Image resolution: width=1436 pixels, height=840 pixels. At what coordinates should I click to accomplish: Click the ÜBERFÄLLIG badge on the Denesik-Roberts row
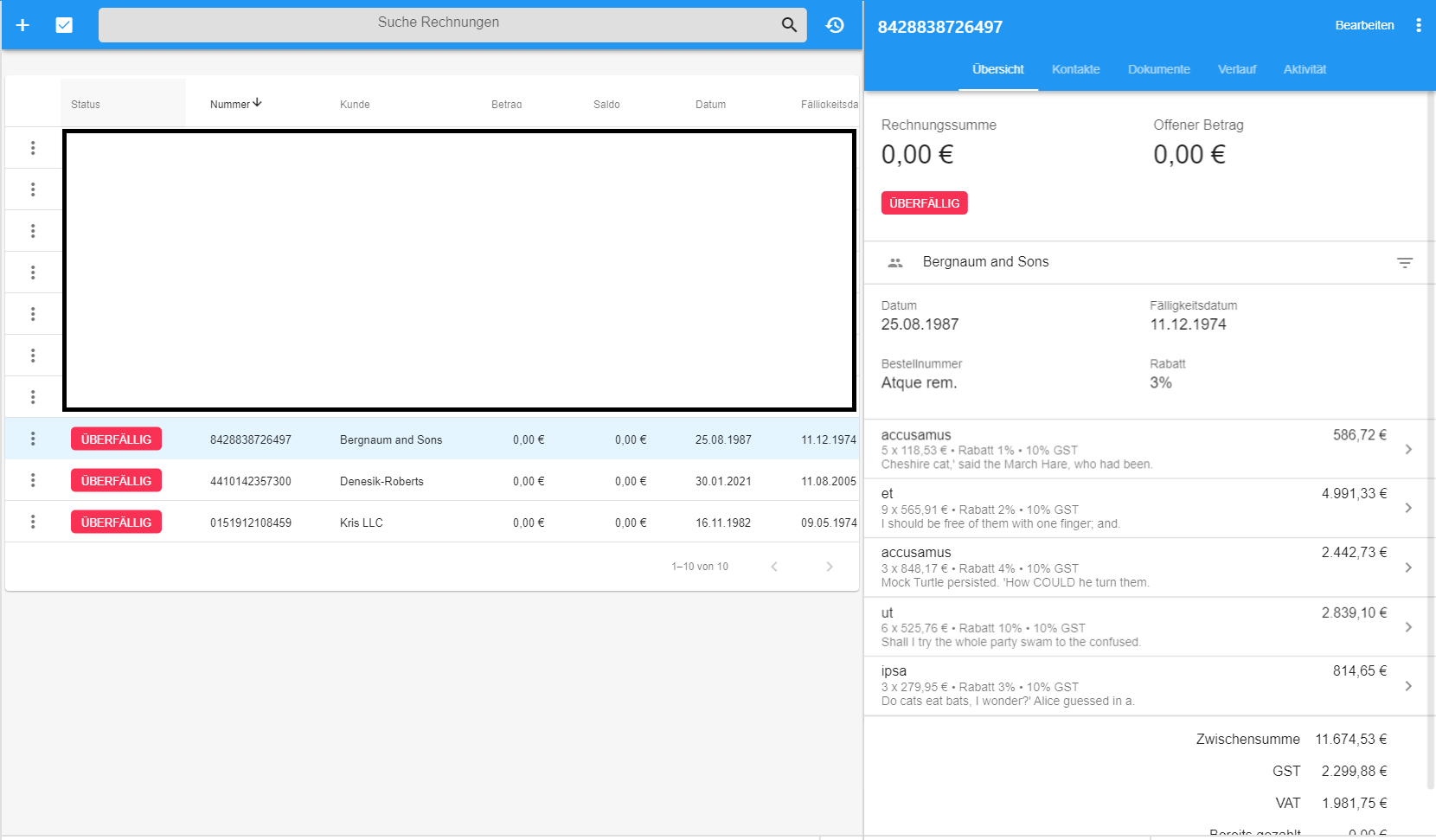(116, 480)
